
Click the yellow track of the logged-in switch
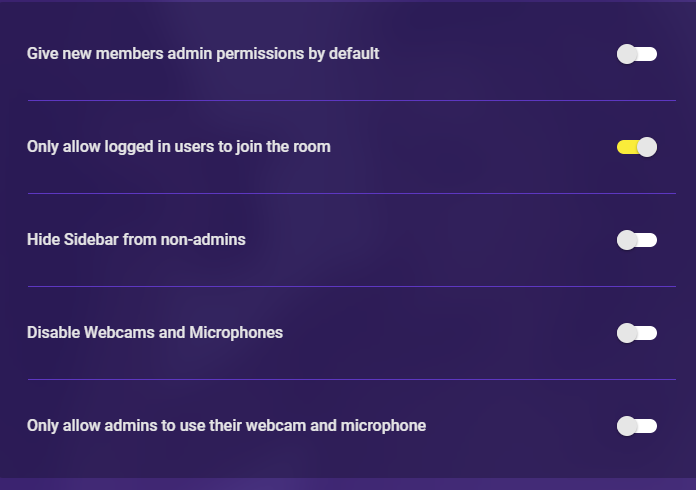625,147
